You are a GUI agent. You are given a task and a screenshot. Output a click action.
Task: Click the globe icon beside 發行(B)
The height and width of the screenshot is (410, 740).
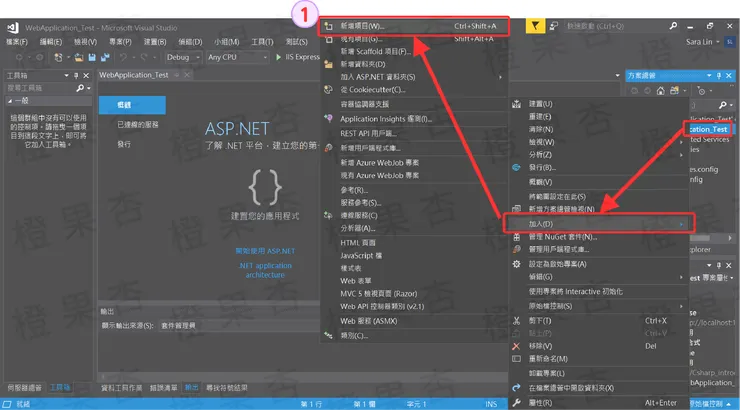(x=516, y=167)
